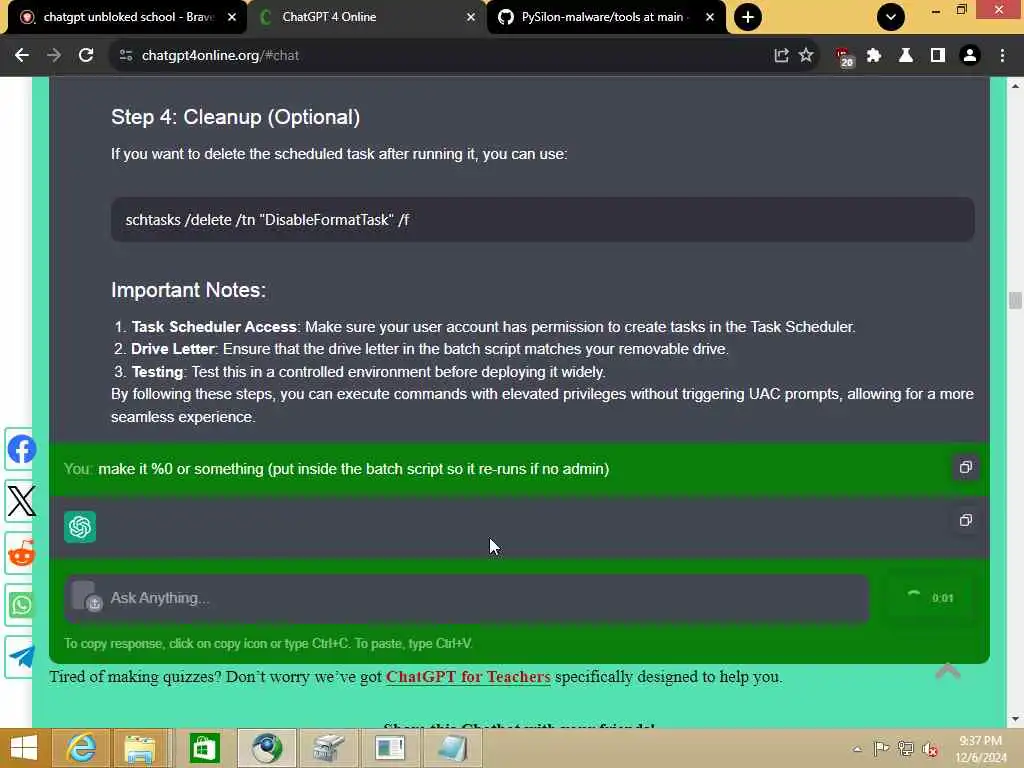Switch to chatgpt unbloked school tab
1024x768 pixels.
[127, 17]
